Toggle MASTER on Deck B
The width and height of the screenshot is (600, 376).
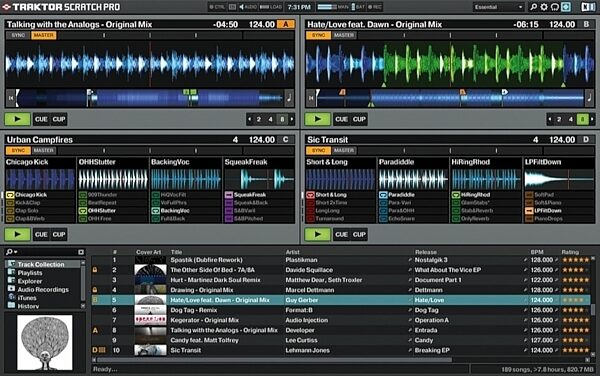point(344,35)
